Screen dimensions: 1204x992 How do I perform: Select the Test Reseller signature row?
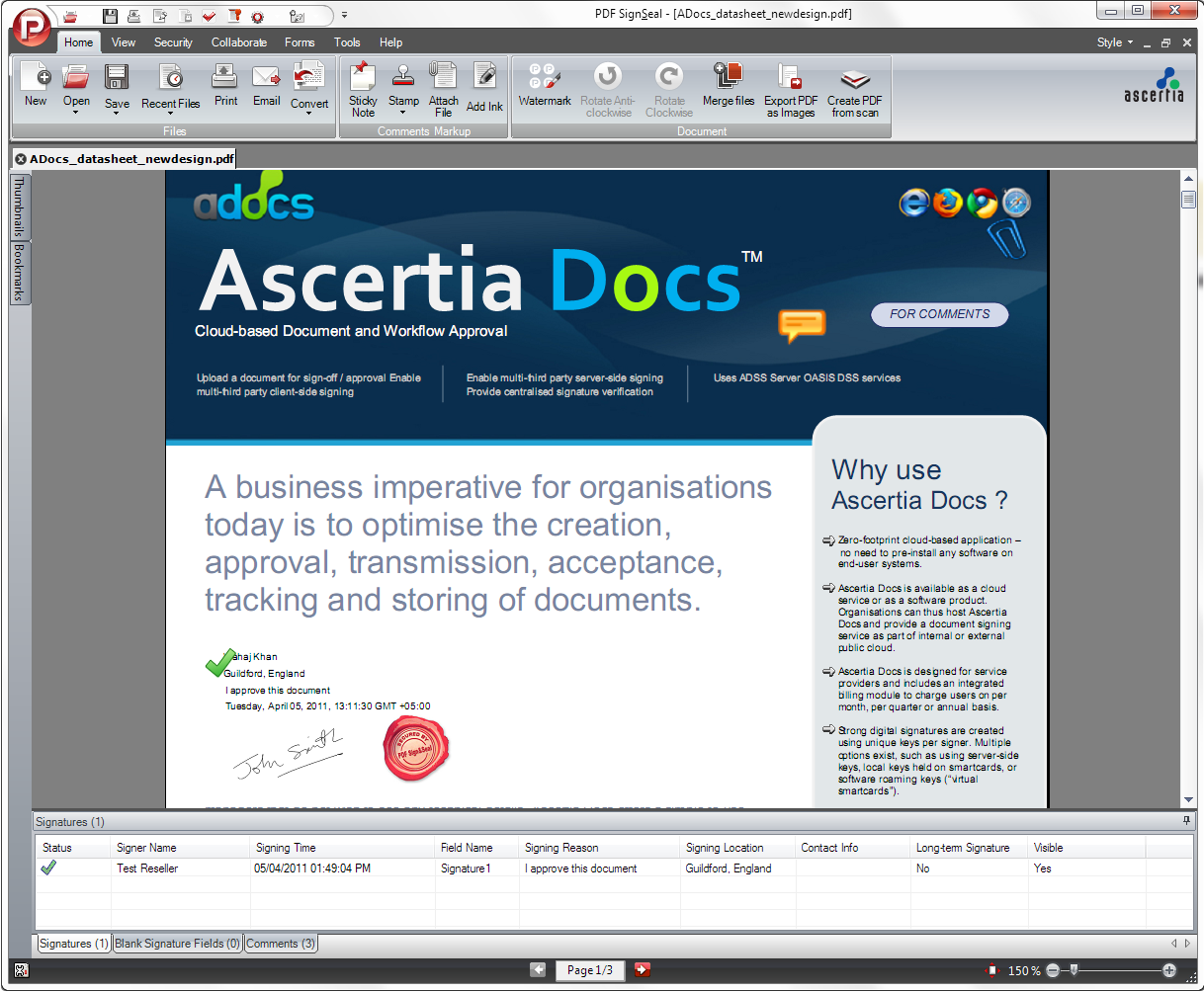click(x=613, y=868)
